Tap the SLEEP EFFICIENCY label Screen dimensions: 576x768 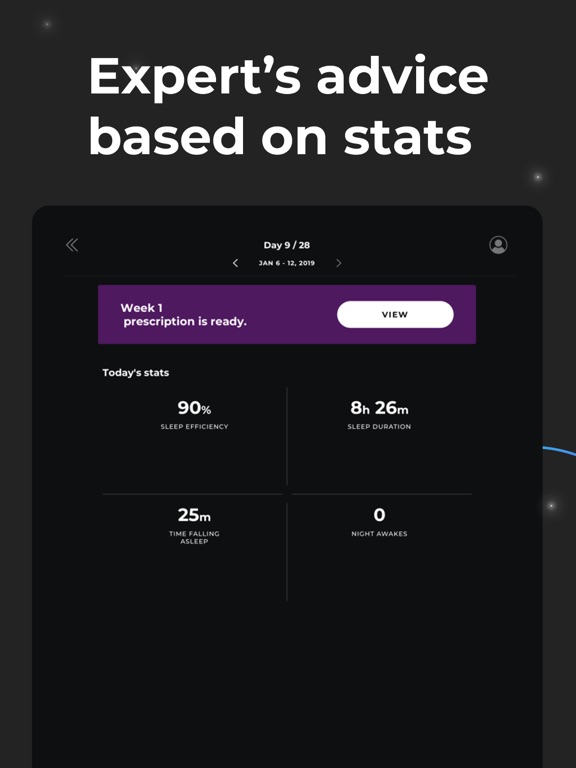(x=194, y=427)
